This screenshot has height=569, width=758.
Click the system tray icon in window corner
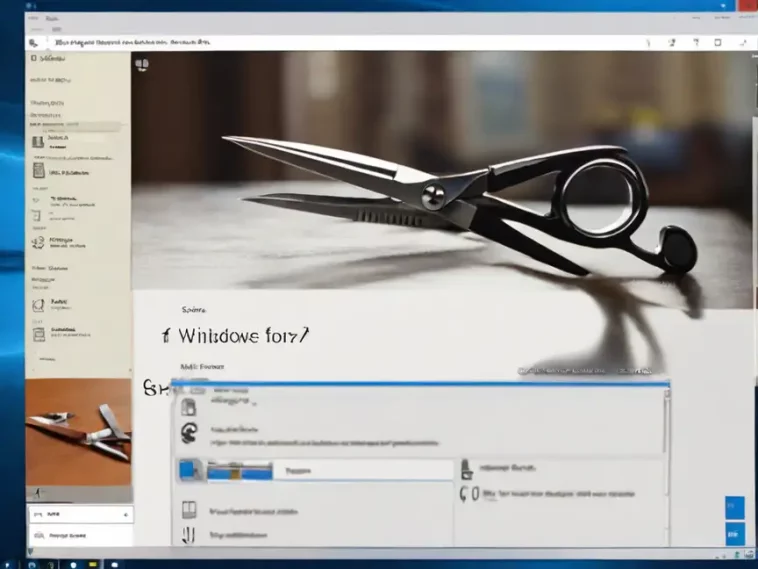click(x=749, y=554)
